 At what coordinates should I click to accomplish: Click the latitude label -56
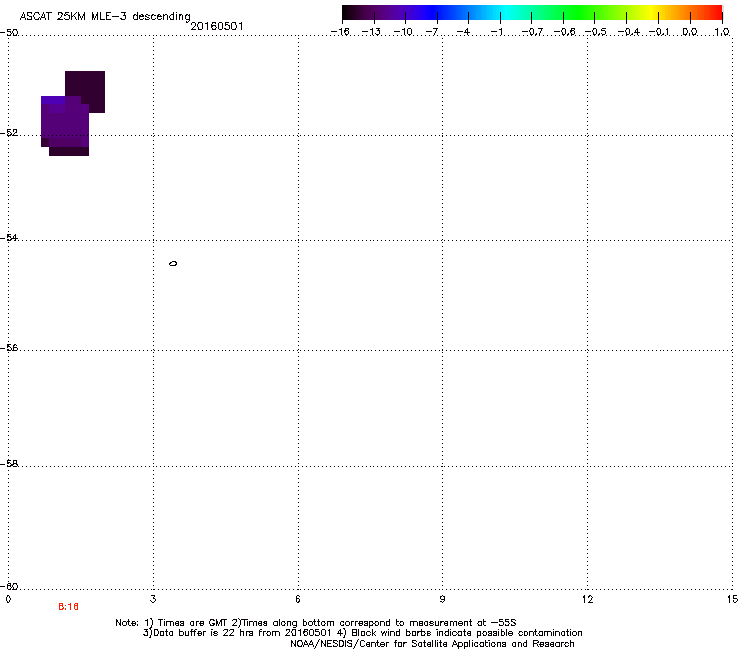9,347
